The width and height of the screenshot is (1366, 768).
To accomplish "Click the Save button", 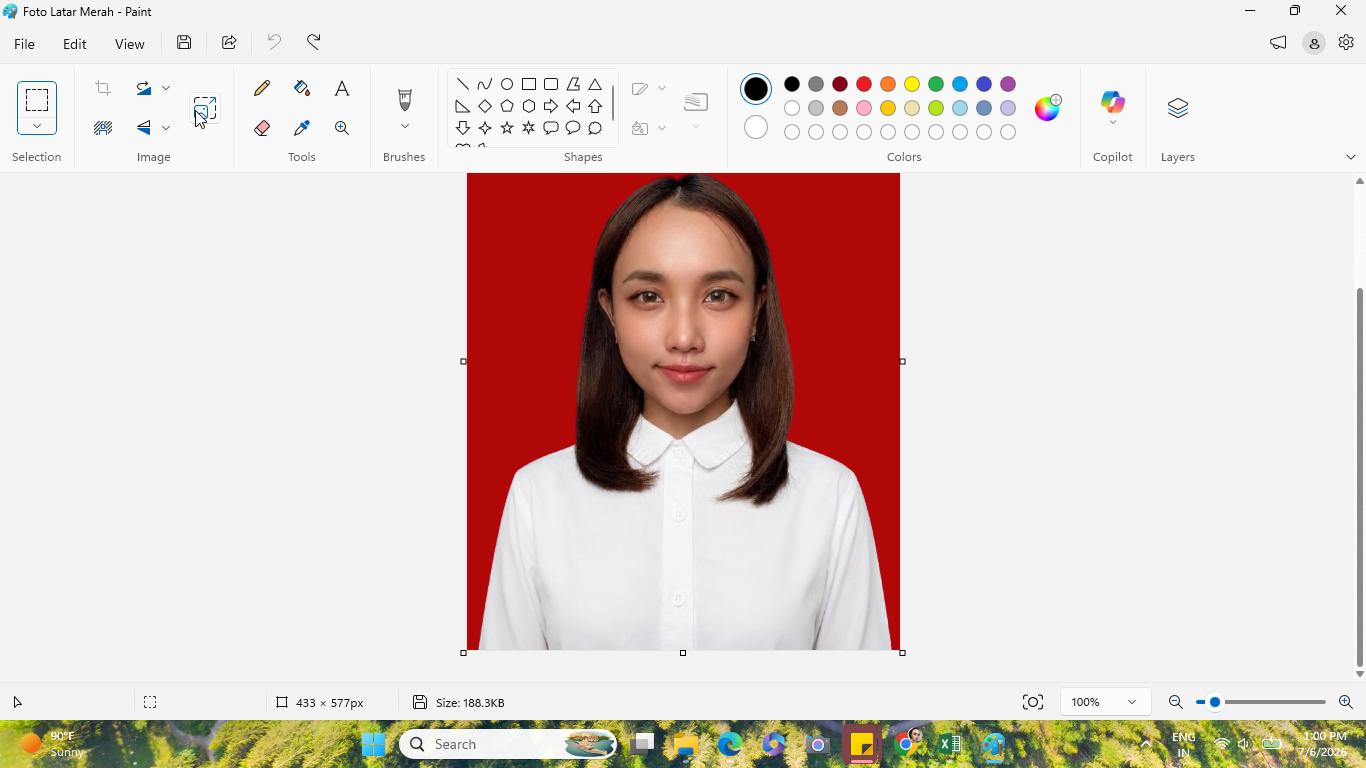I will 184,43.
